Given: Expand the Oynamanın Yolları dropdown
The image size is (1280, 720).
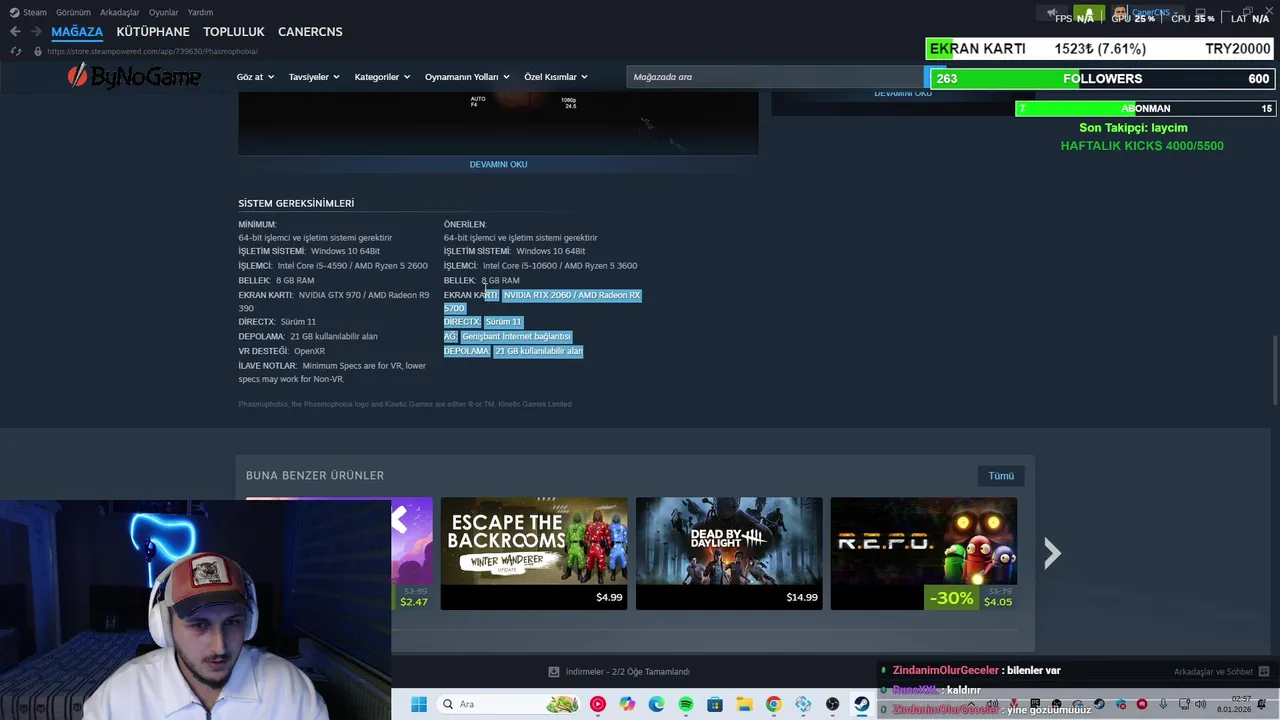Looking at the screenshot, I should click(467, 77).
